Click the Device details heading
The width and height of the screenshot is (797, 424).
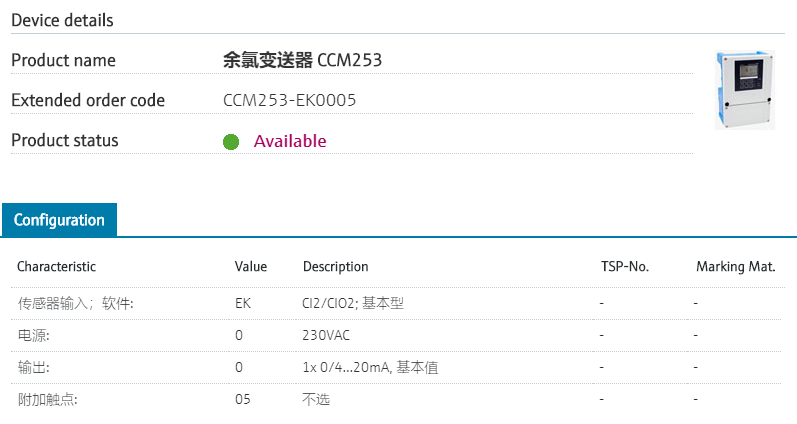click(x=62, y=20)
